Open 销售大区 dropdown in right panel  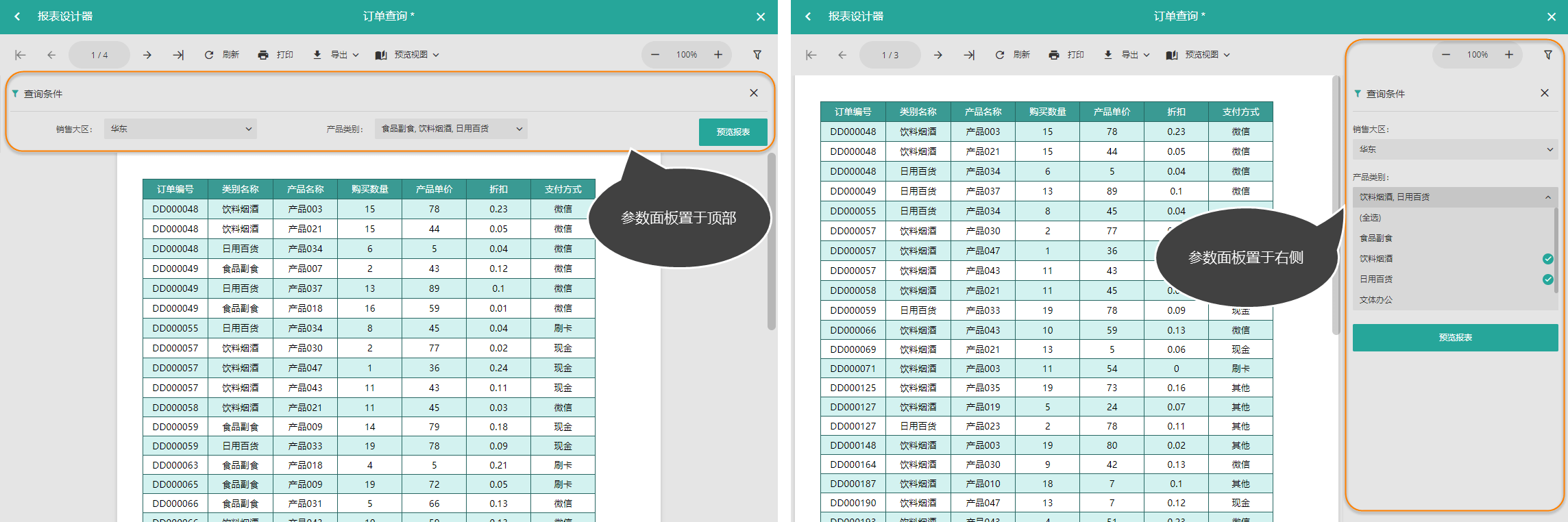(1456, 149)
